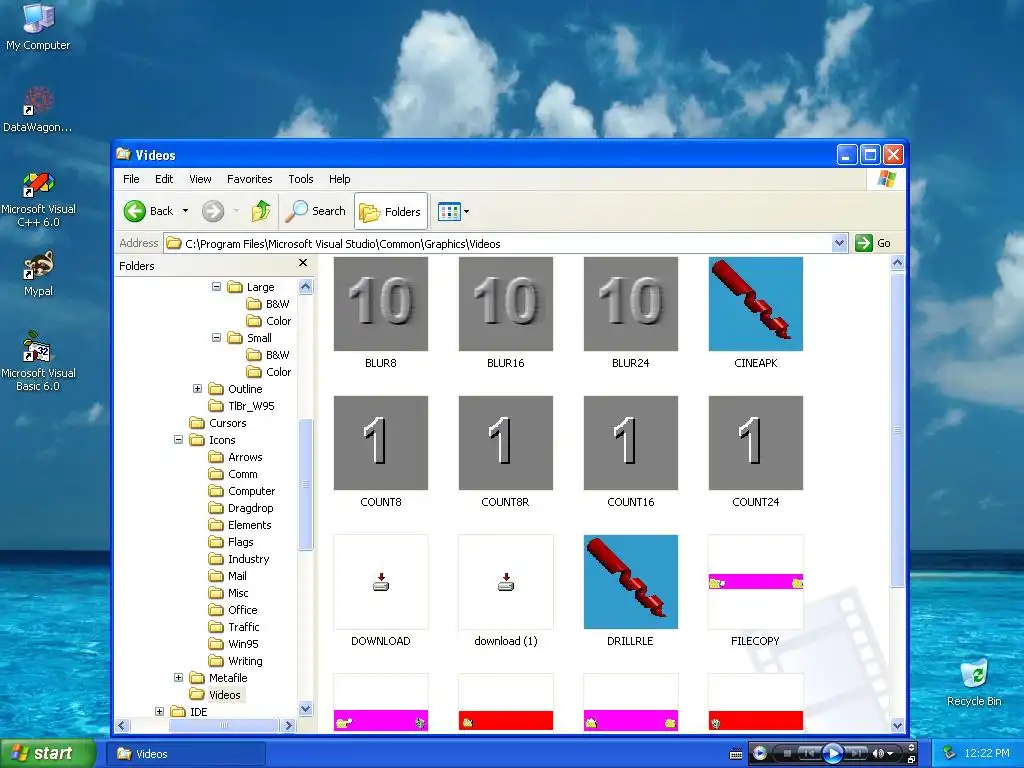The image size is (1024, 768).
Task: Select the BLUR24 video thumbnail
Action: pos(631,304)
